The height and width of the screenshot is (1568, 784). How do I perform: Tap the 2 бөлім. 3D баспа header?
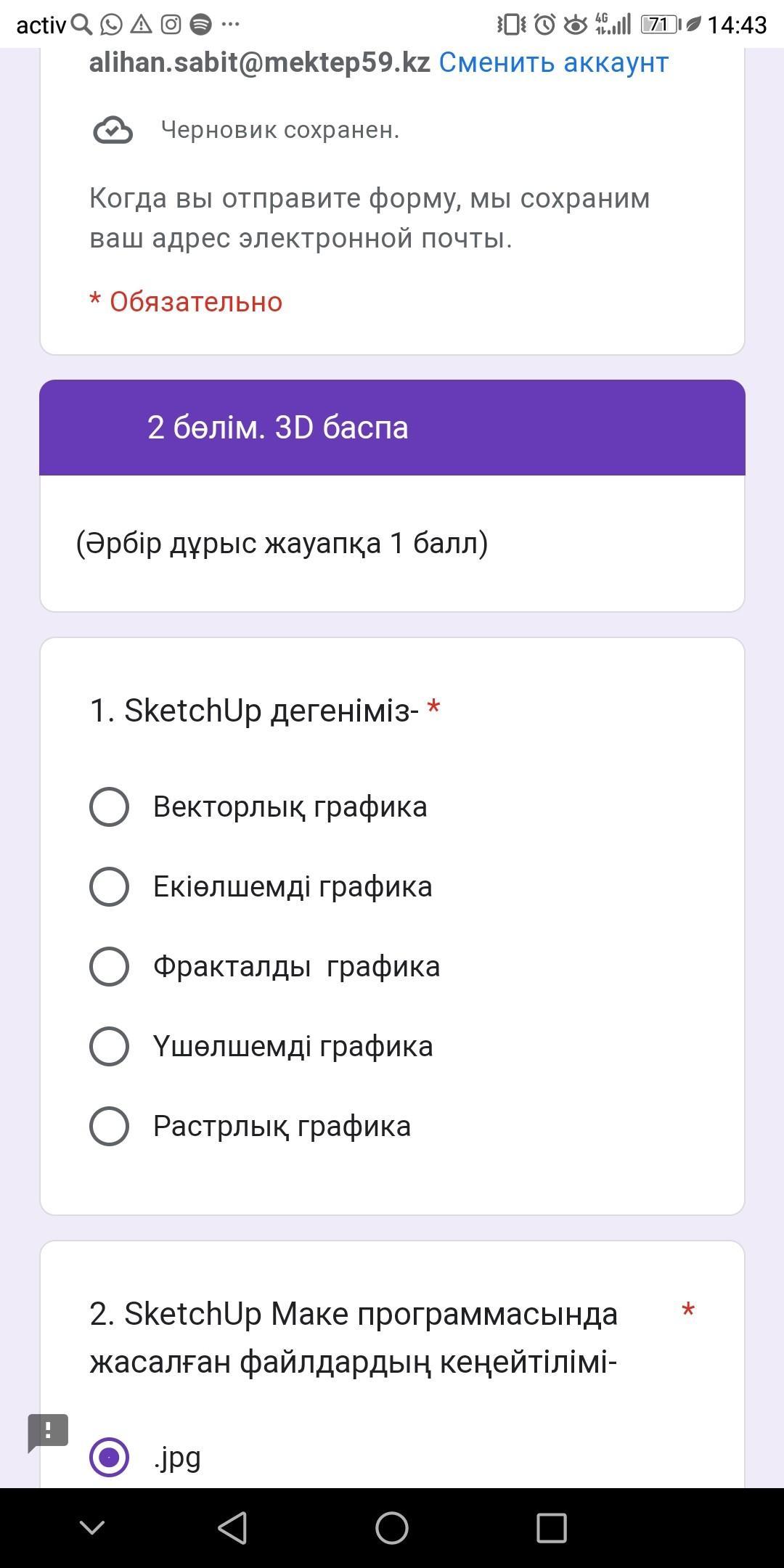click(x=278, y=428)
